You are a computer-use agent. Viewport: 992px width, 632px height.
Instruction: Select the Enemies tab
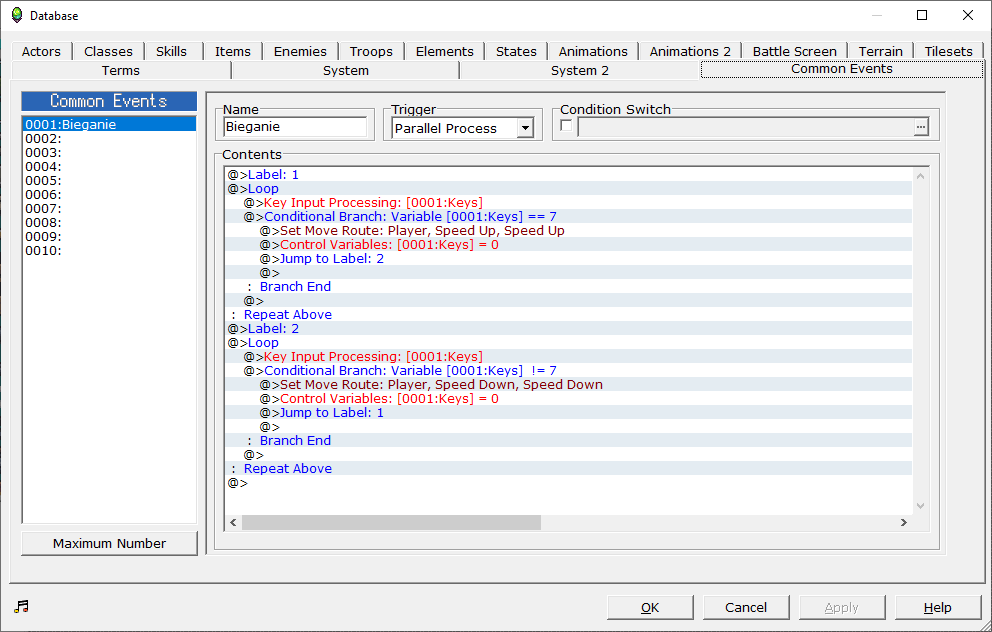(x=300, y=51)
